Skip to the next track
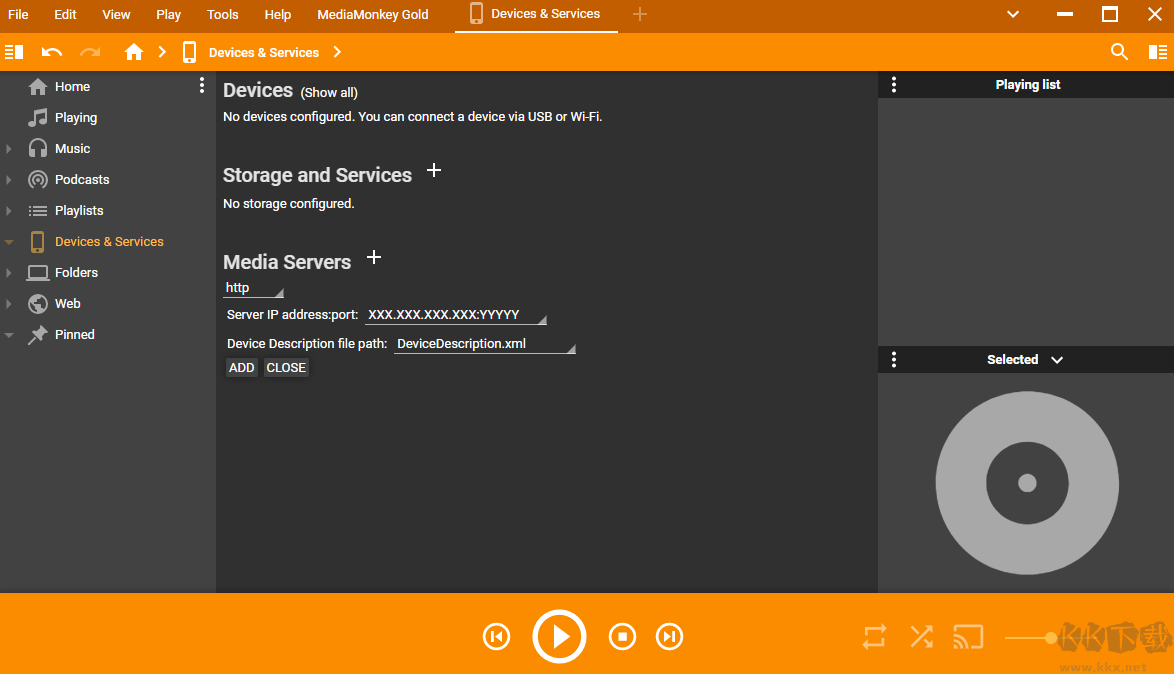This screenshot has height=674, width=1174. pos(669,636)
